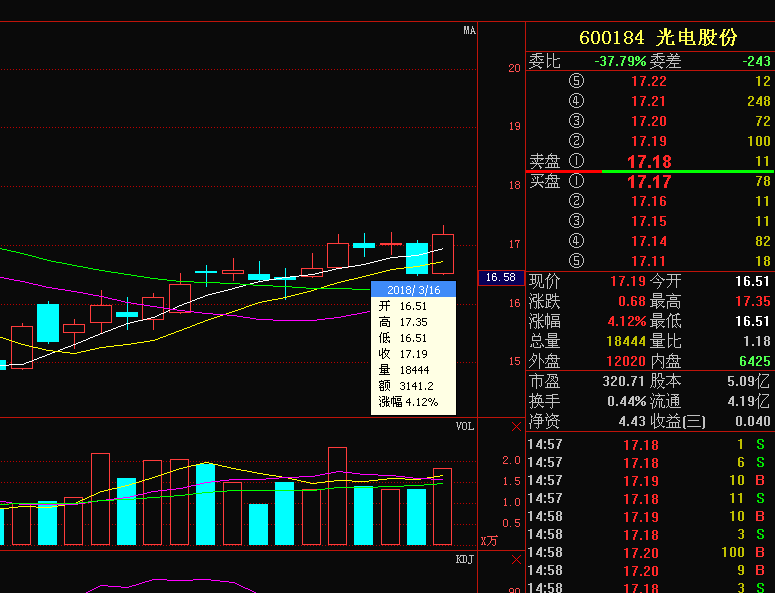
Task: Click the sell-one price 17.18
Action: 649,161
